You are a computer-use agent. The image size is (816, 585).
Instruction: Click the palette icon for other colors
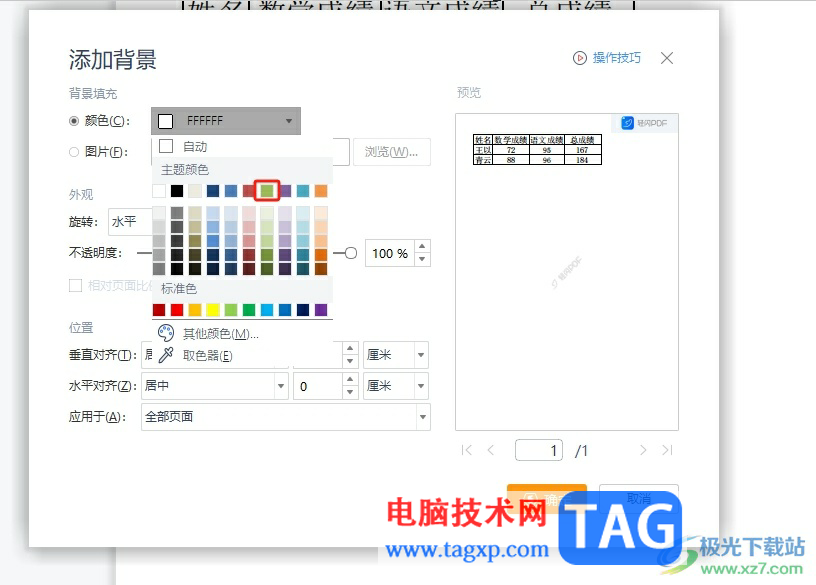pos(165,333)
